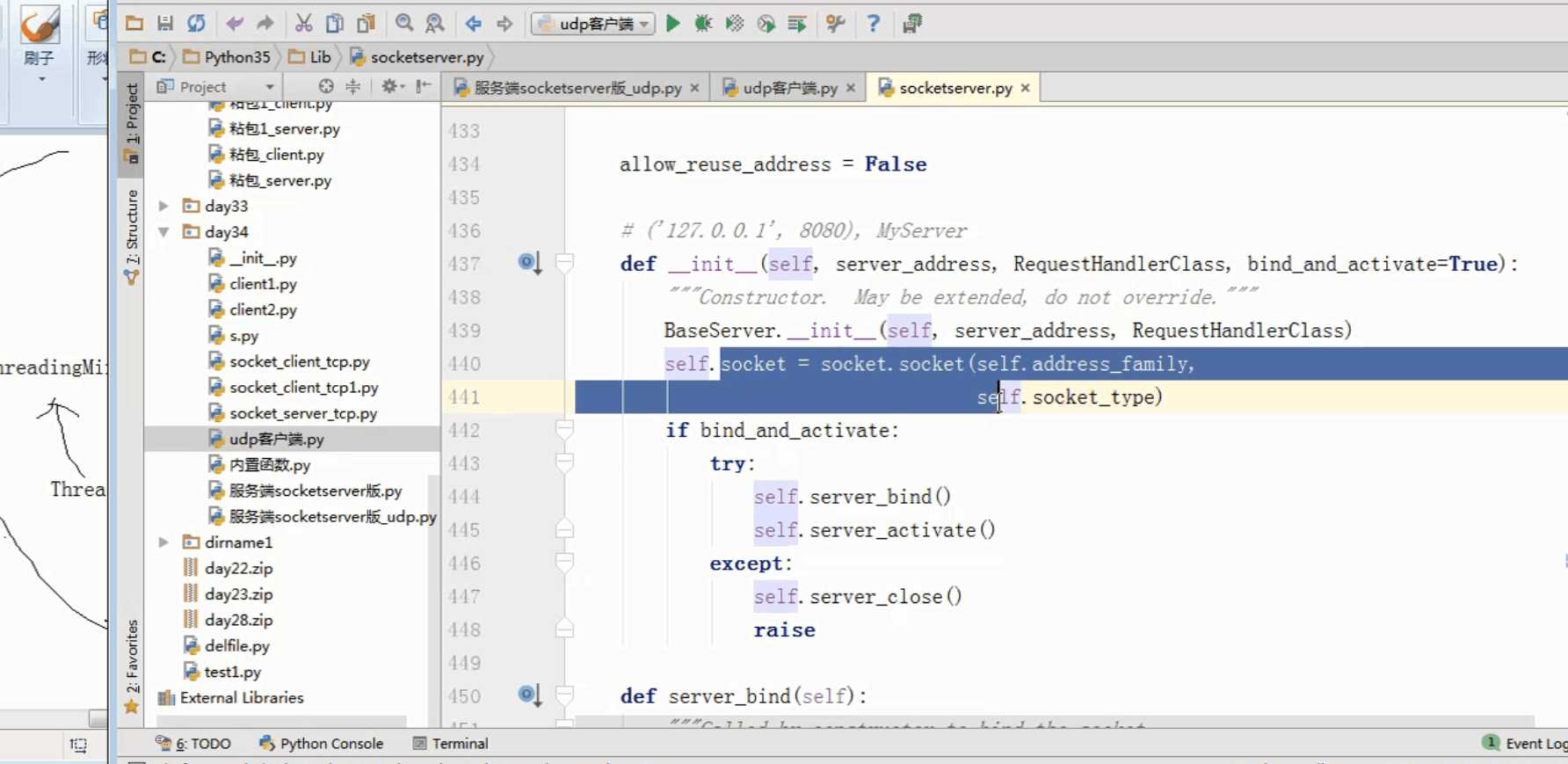
Task: Open the Project panel gear settings dropdown
Action: (x=392, y=86)
